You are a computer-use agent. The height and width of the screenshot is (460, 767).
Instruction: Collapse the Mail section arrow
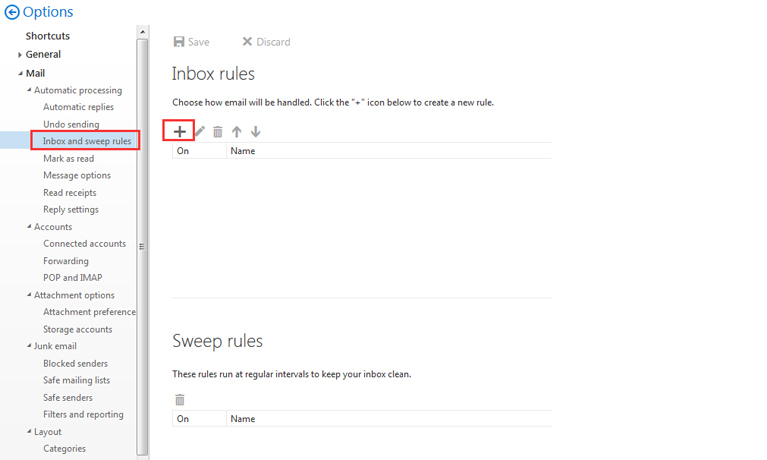pos(20,73)
